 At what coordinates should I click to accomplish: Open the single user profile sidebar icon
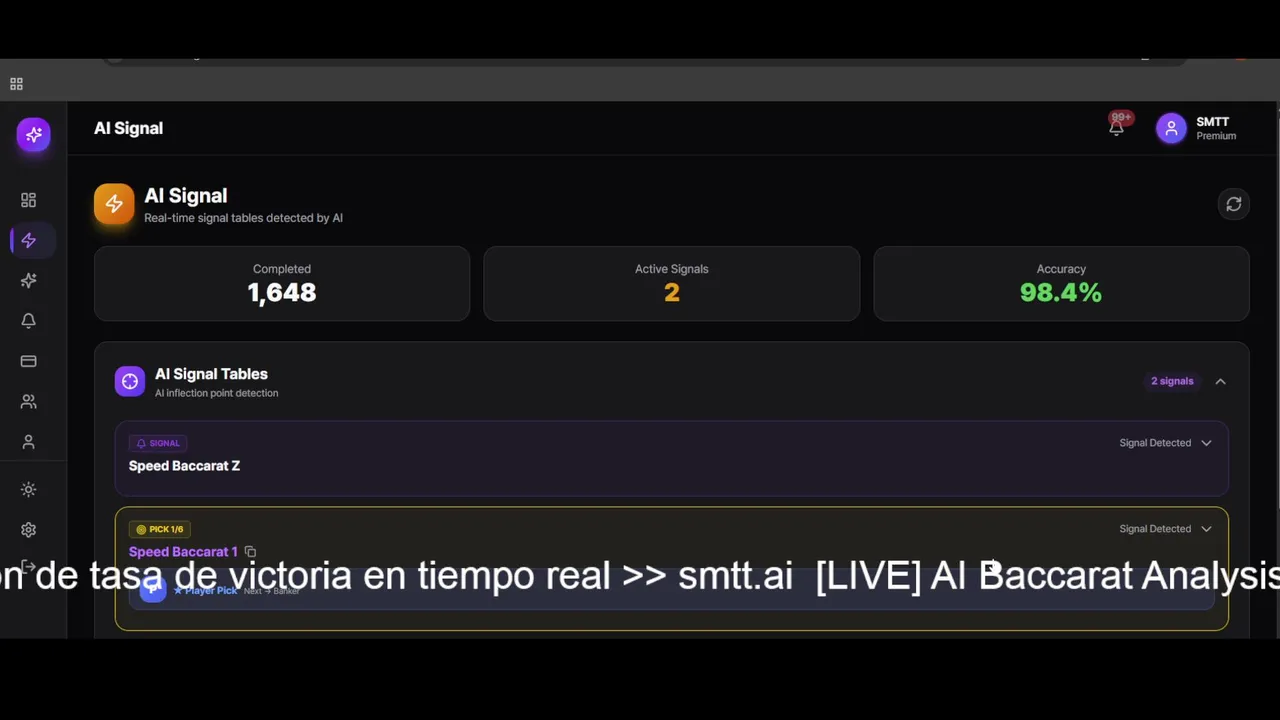[28, 441]
